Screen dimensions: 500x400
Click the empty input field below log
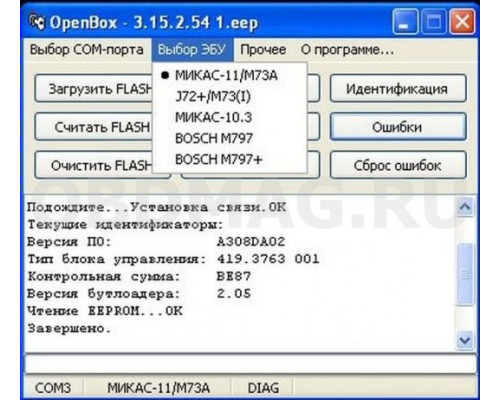pyautogui.click(x=251, y=364)
